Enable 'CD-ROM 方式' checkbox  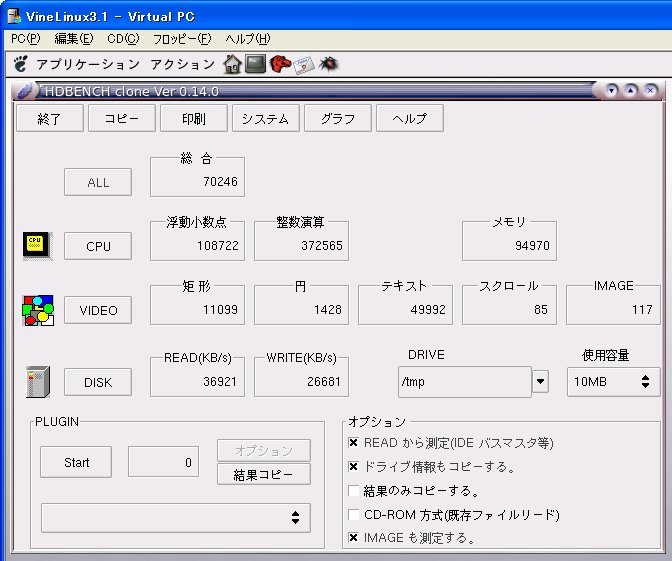(x=354, y=514)
